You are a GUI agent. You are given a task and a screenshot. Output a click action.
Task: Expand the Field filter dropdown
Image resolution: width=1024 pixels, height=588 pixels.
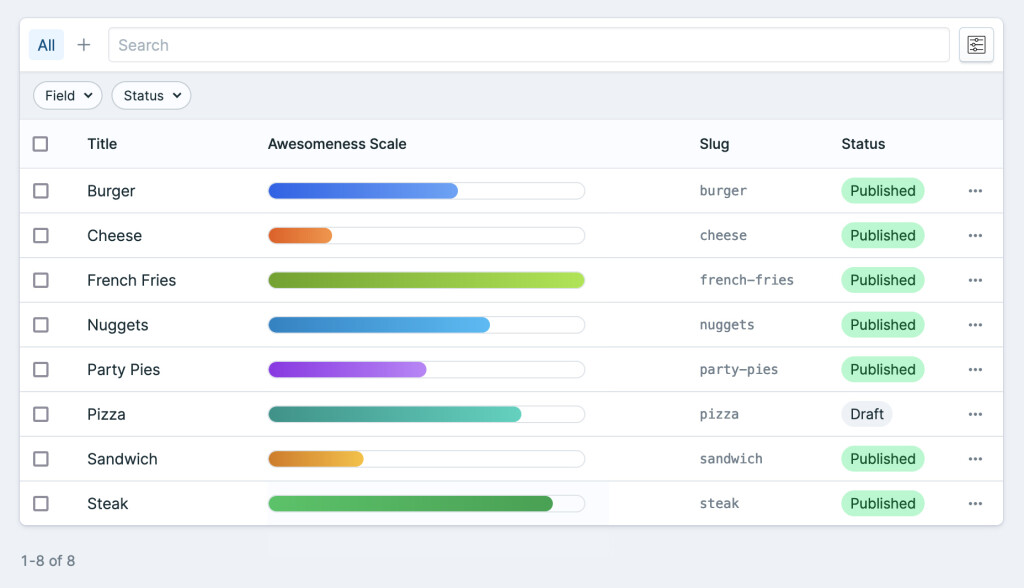(x=68, y=96)
